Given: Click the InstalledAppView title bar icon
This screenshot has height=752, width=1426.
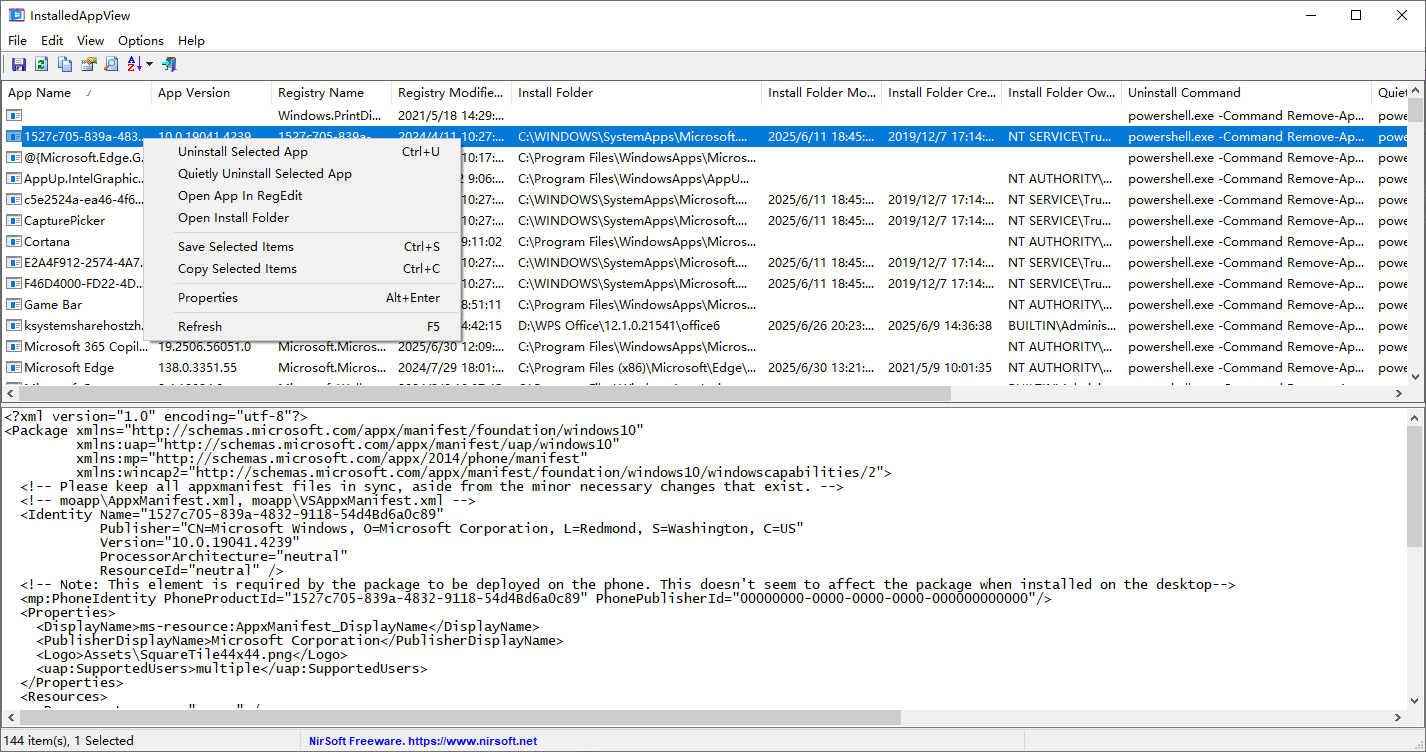Looking at the screenshot, I should click(x=16, y=15).
